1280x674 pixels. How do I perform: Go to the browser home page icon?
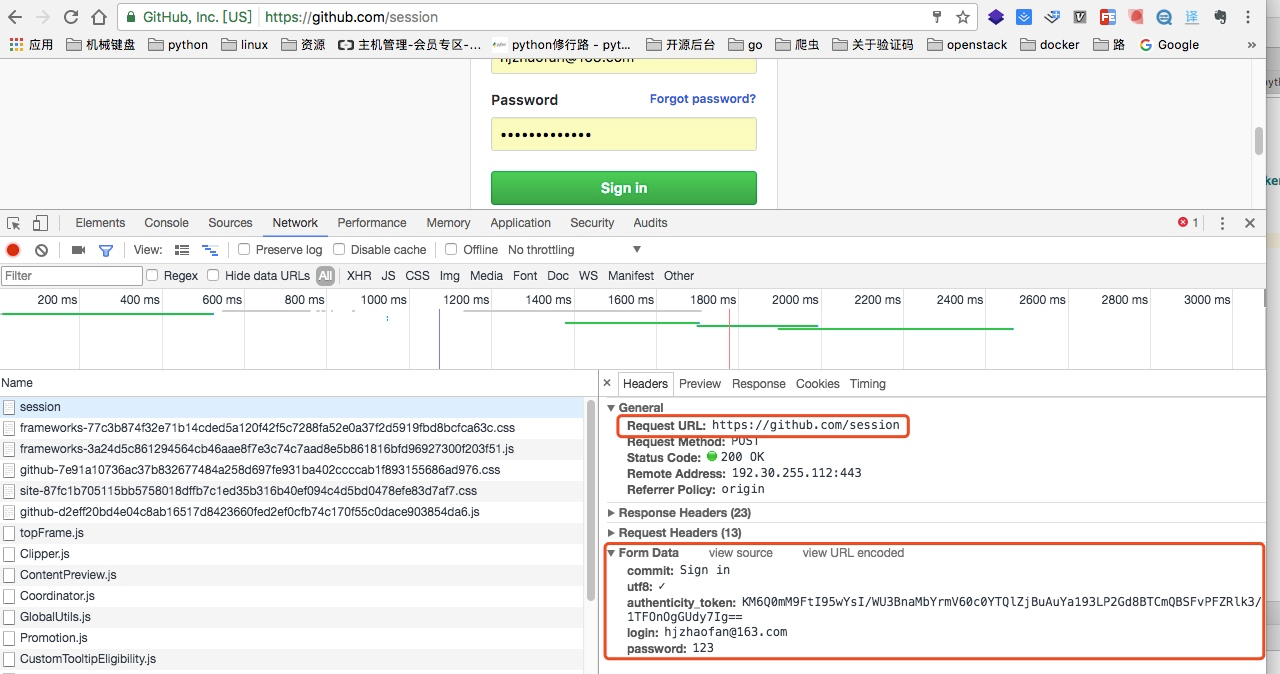(x=98, y=17)
